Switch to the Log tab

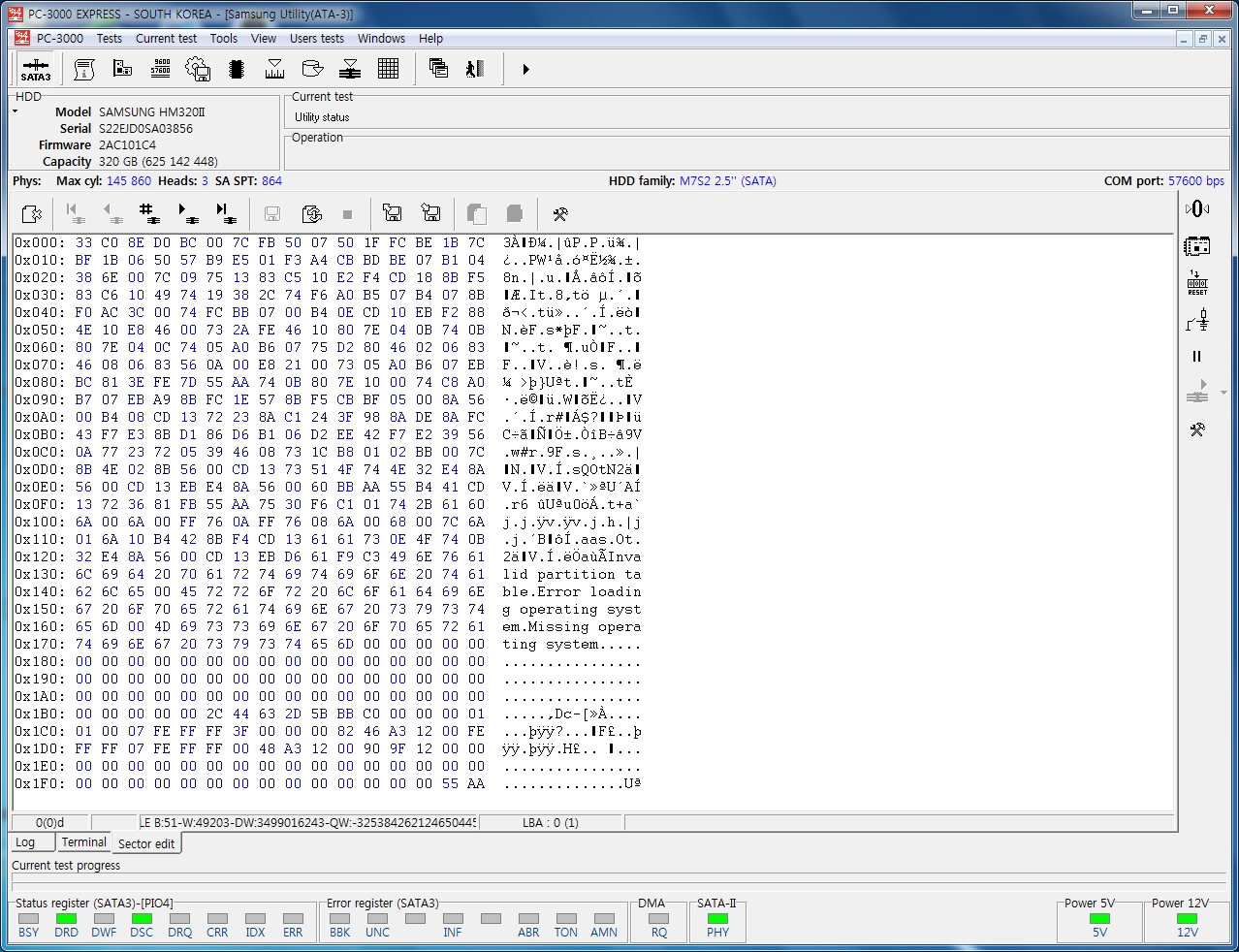(x=25, y=842)
